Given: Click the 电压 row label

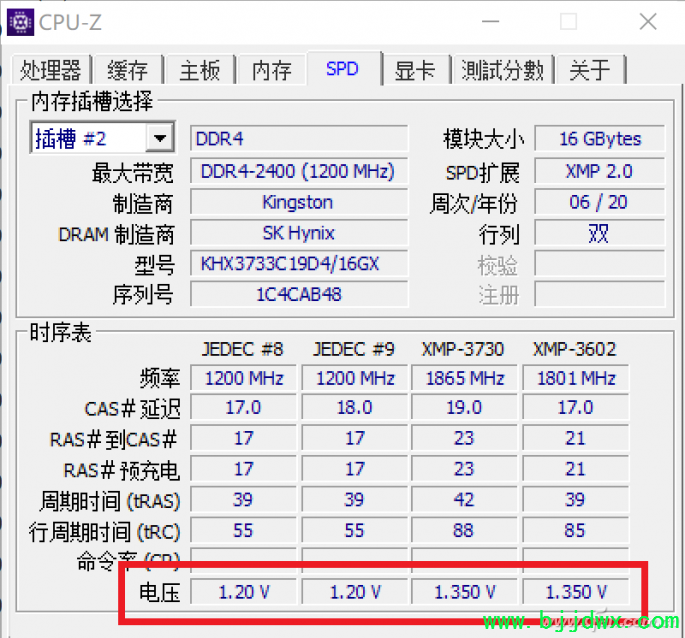Looking at the screenshot, I should pyautogui.click(x=159, y=593).
